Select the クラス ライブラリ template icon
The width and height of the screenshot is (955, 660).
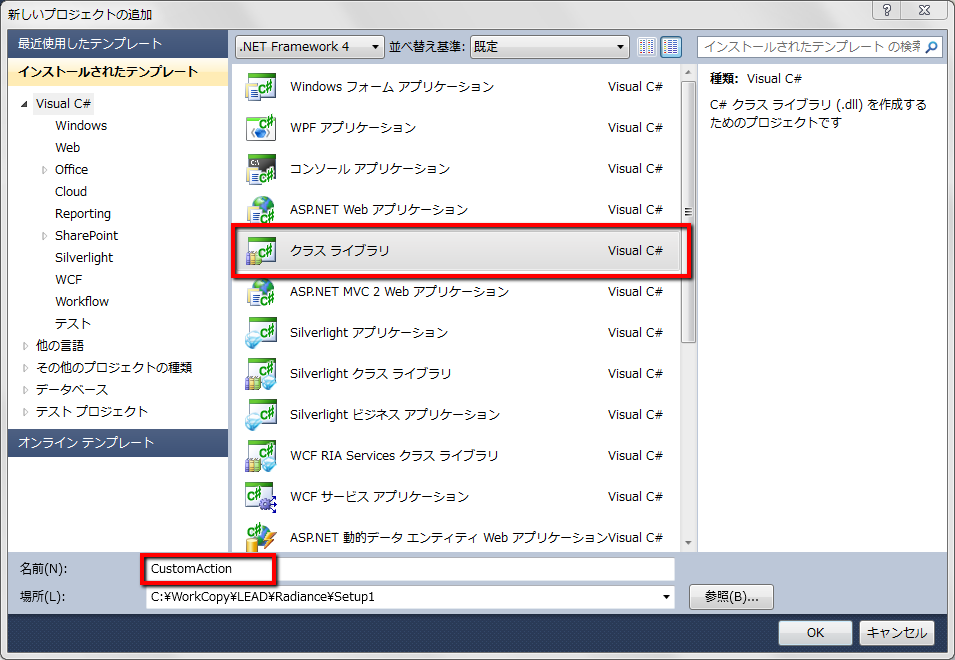point(261,250)
